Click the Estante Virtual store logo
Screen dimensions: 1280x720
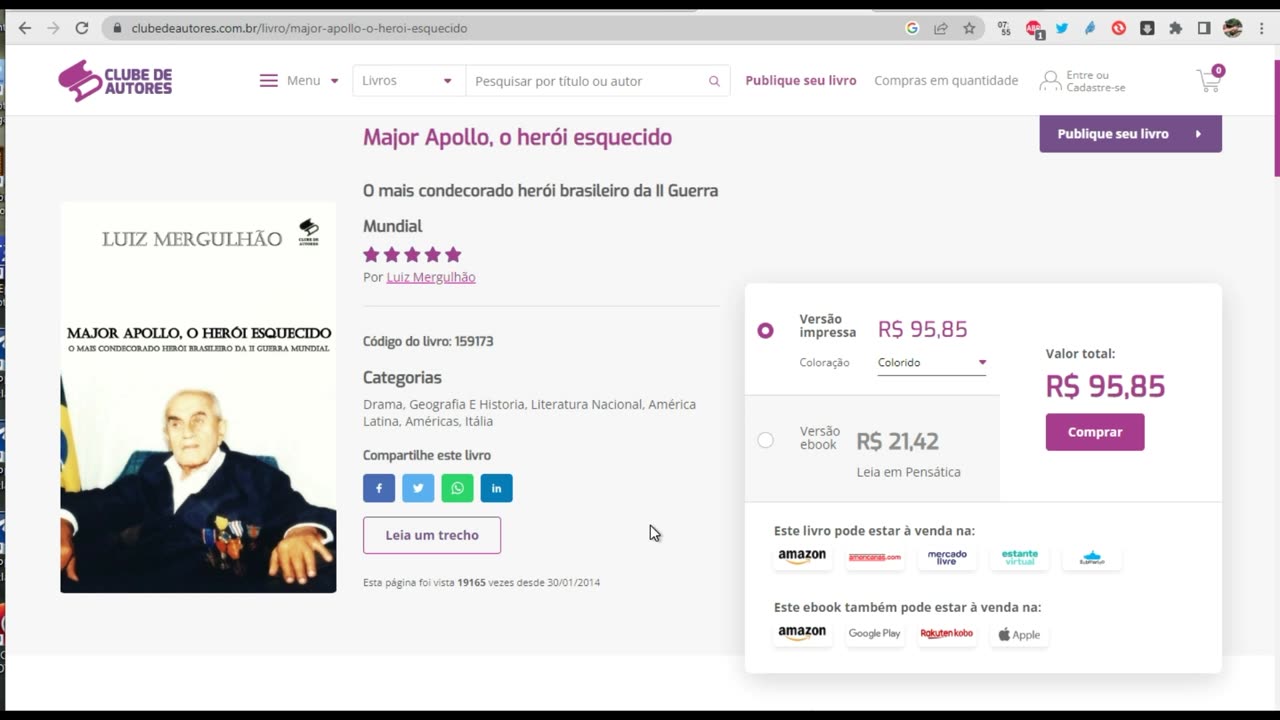[x=1020, y=558]
